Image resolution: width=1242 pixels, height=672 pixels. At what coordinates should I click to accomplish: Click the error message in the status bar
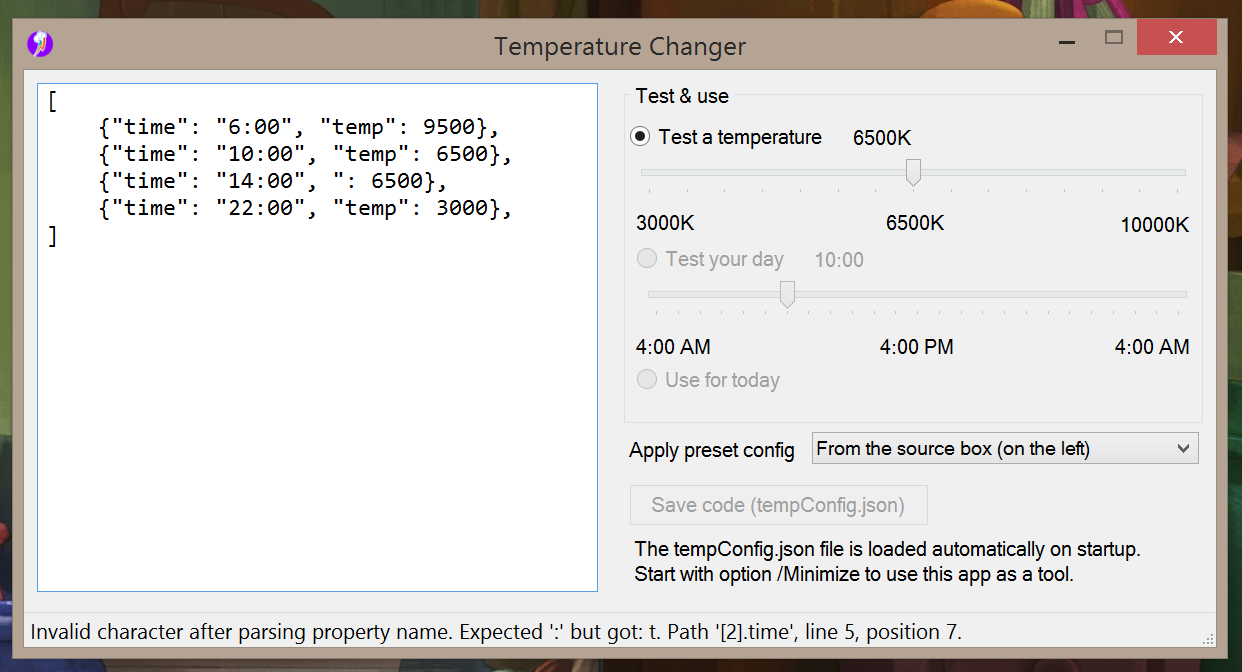point(496,632)
